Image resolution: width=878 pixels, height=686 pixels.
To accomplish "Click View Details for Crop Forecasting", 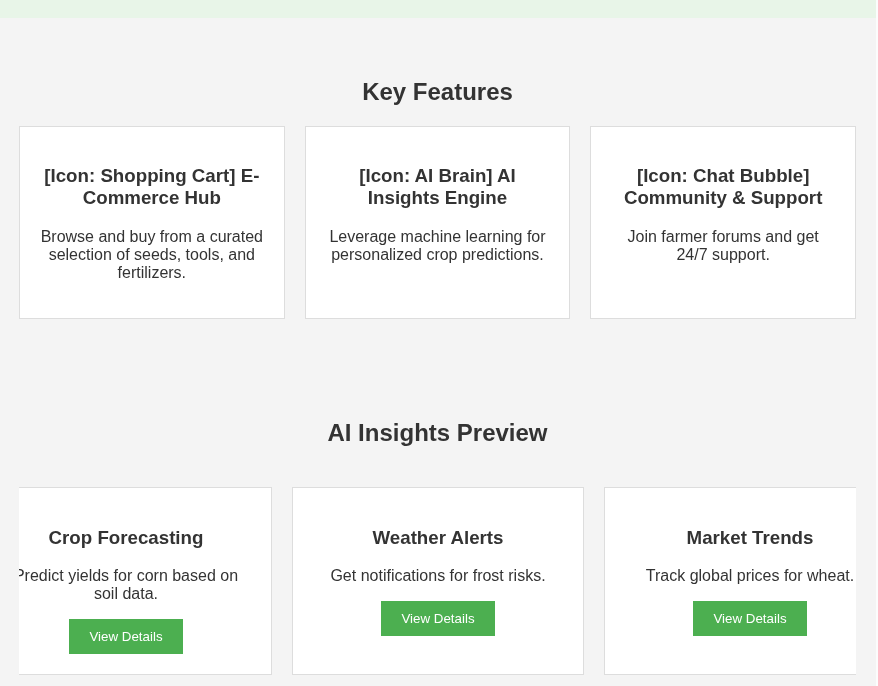I will tap(126, 636).
